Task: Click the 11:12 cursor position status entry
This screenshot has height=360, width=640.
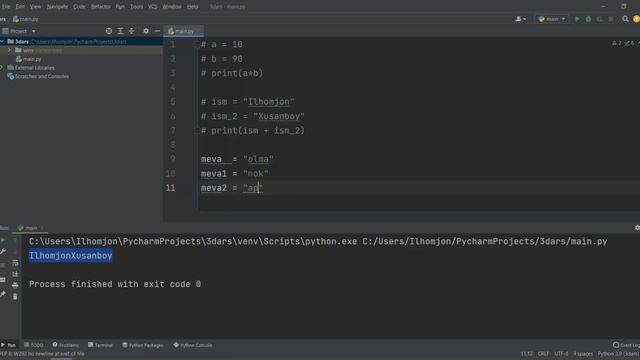Action: tap(527, 354)
